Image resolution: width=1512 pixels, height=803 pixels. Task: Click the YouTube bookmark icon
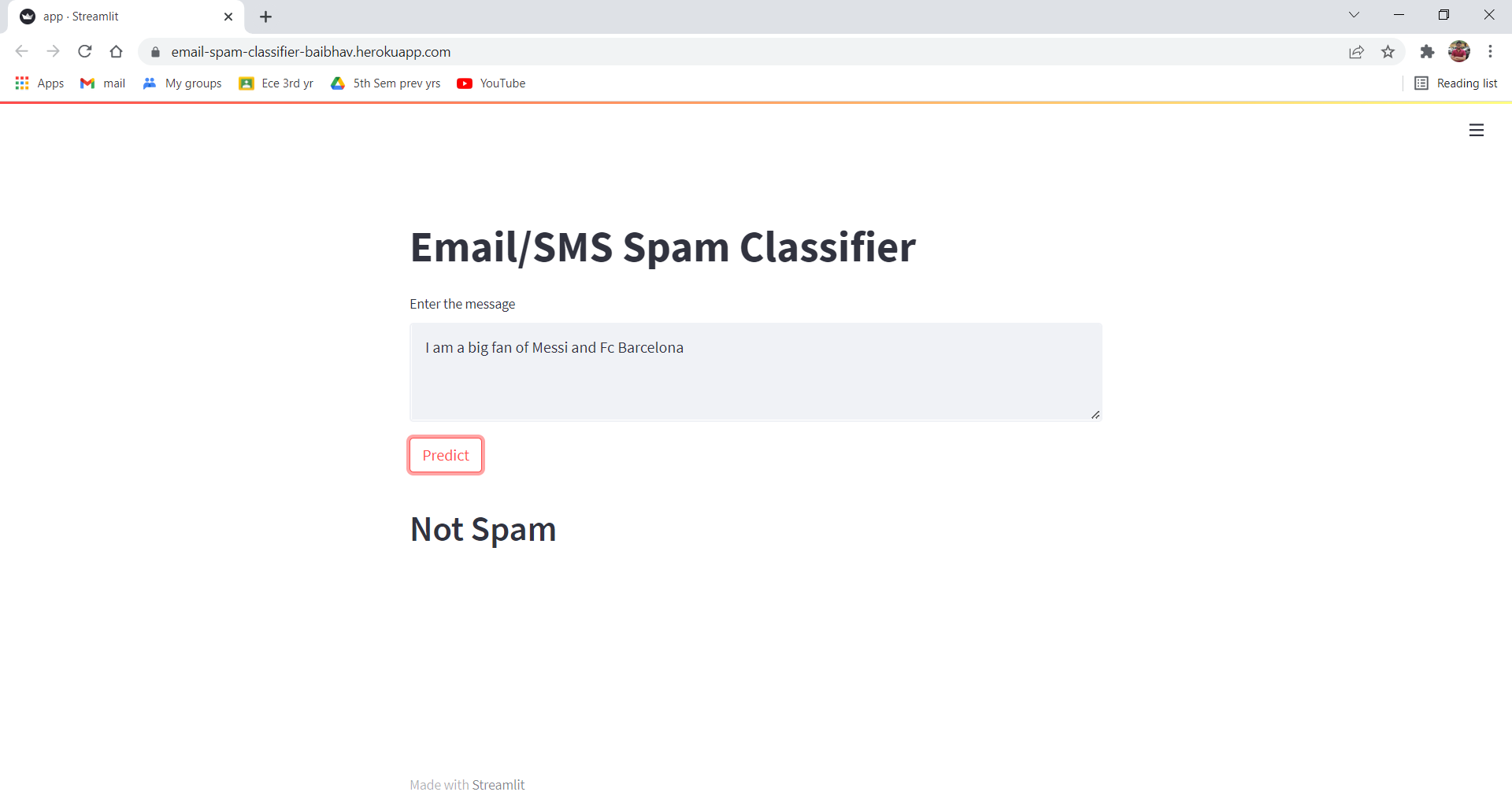pyautogui.click(x=465, y=83)
